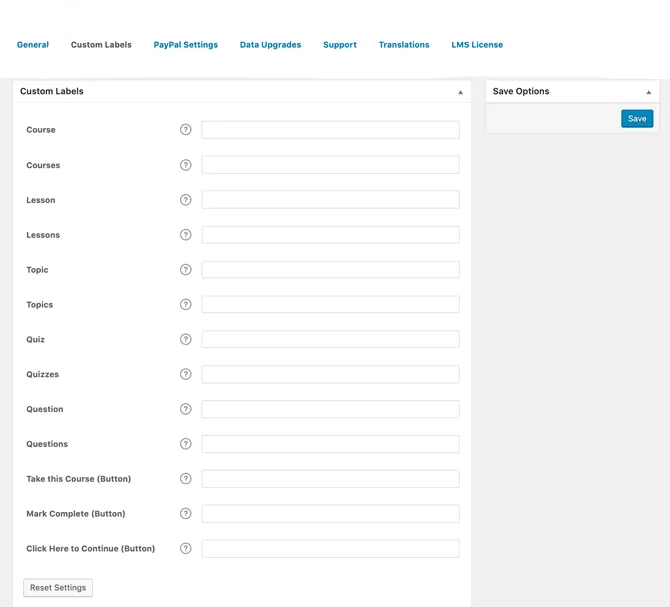
Task: Click the help icon for Quiz
Action: 185,340
